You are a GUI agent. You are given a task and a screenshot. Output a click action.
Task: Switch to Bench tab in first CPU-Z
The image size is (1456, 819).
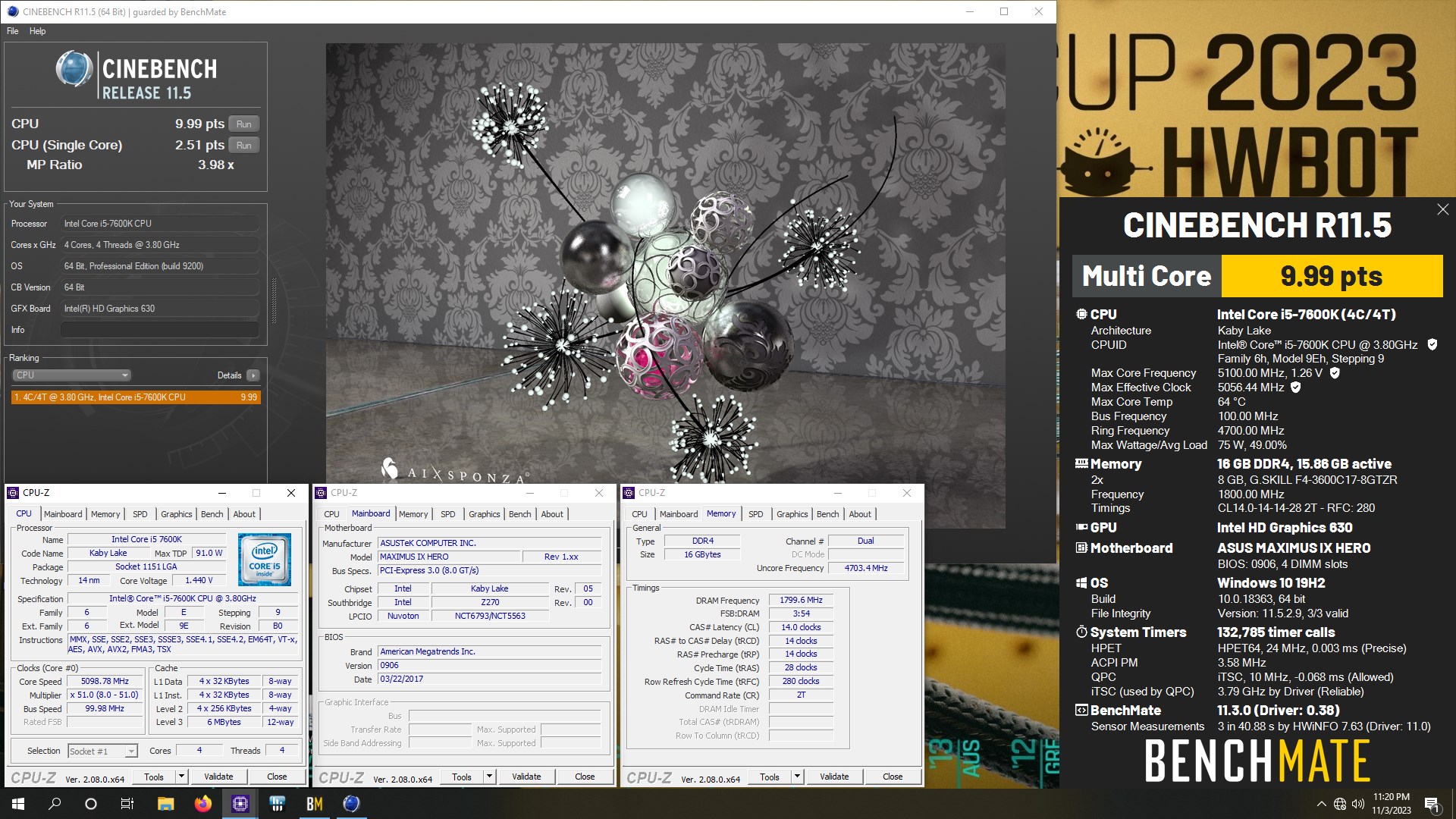(x=212, y=514)
